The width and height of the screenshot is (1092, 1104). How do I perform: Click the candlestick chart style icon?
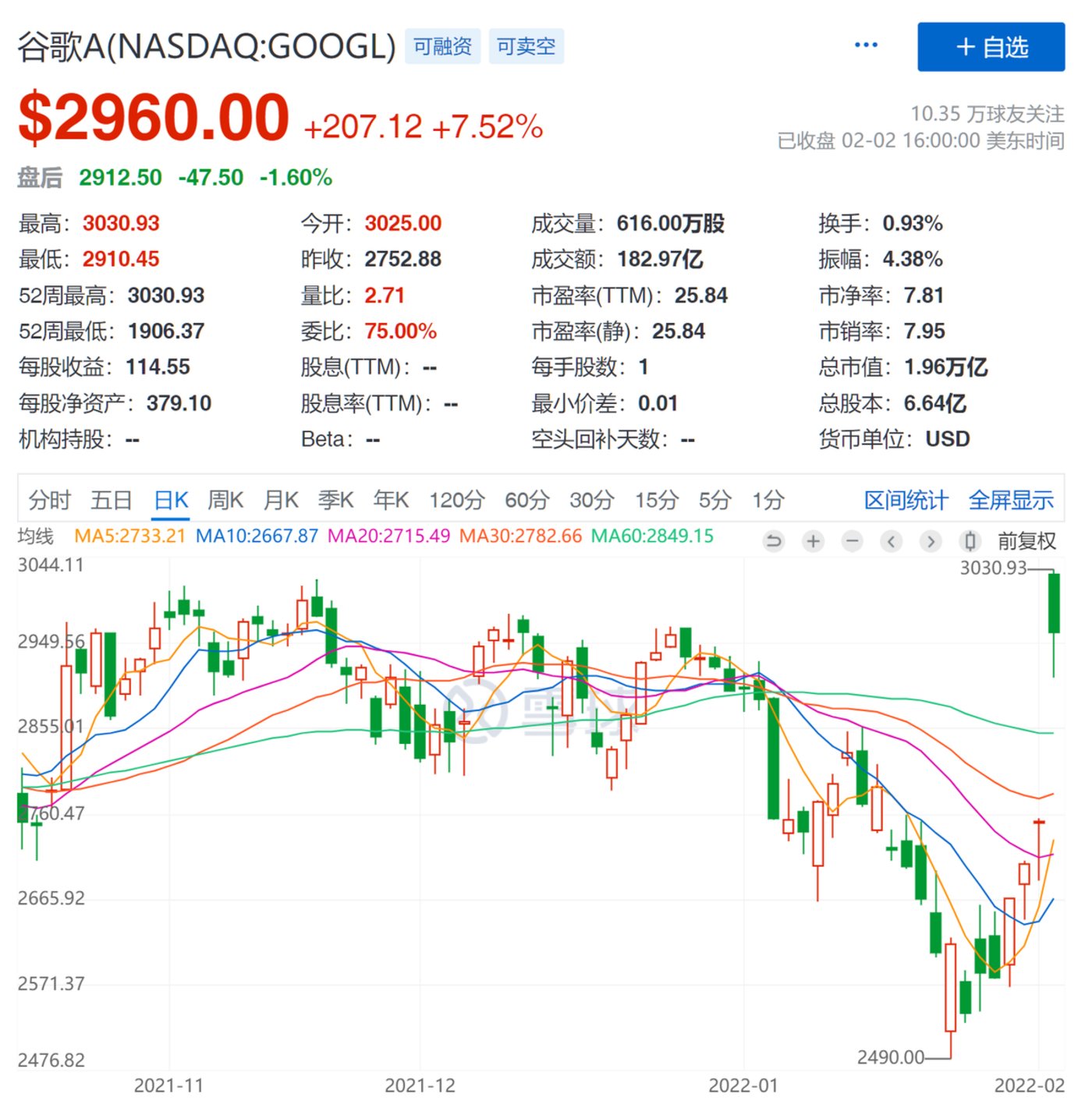coord(970,541)
